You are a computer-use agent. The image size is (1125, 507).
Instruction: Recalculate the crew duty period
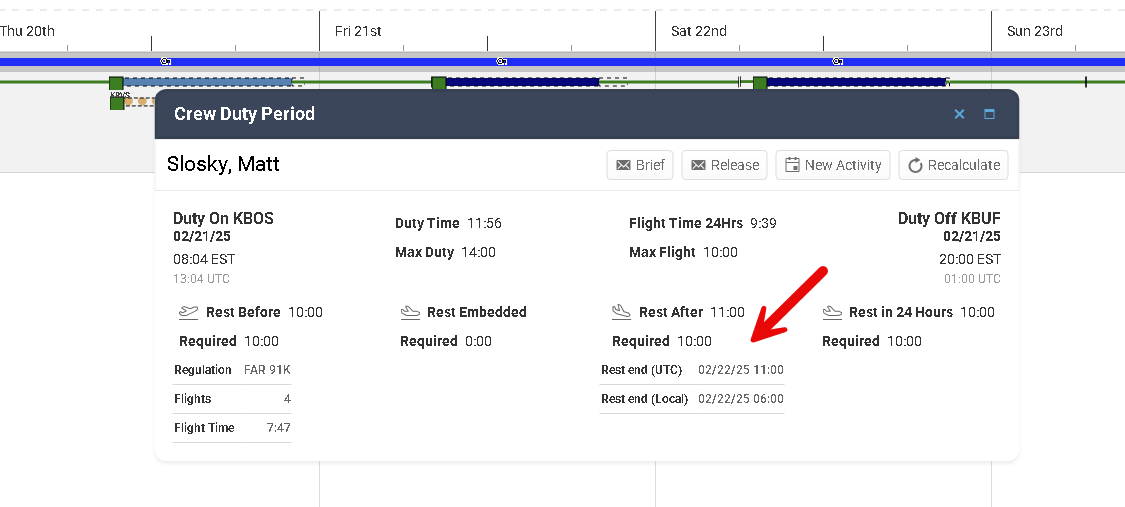pyautogui.click(x=953, y=165)
